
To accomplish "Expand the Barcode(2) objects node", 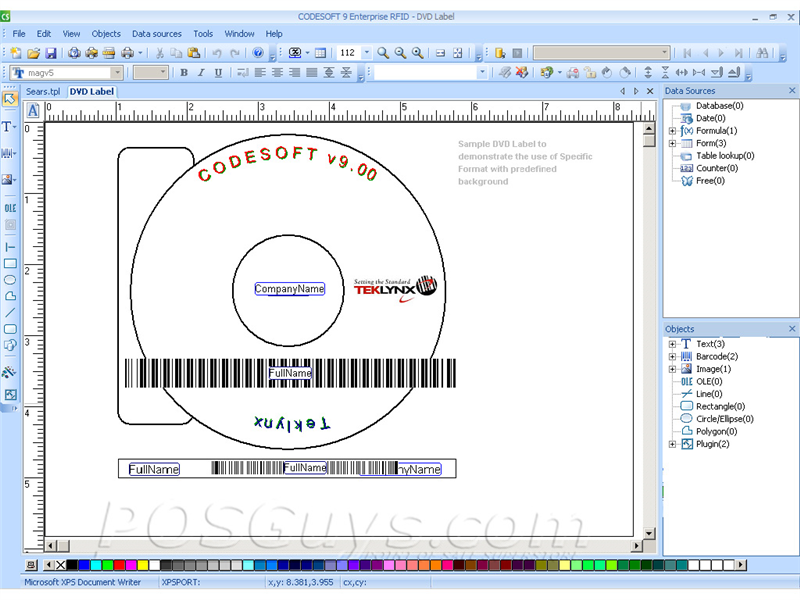I will [672, 357].
